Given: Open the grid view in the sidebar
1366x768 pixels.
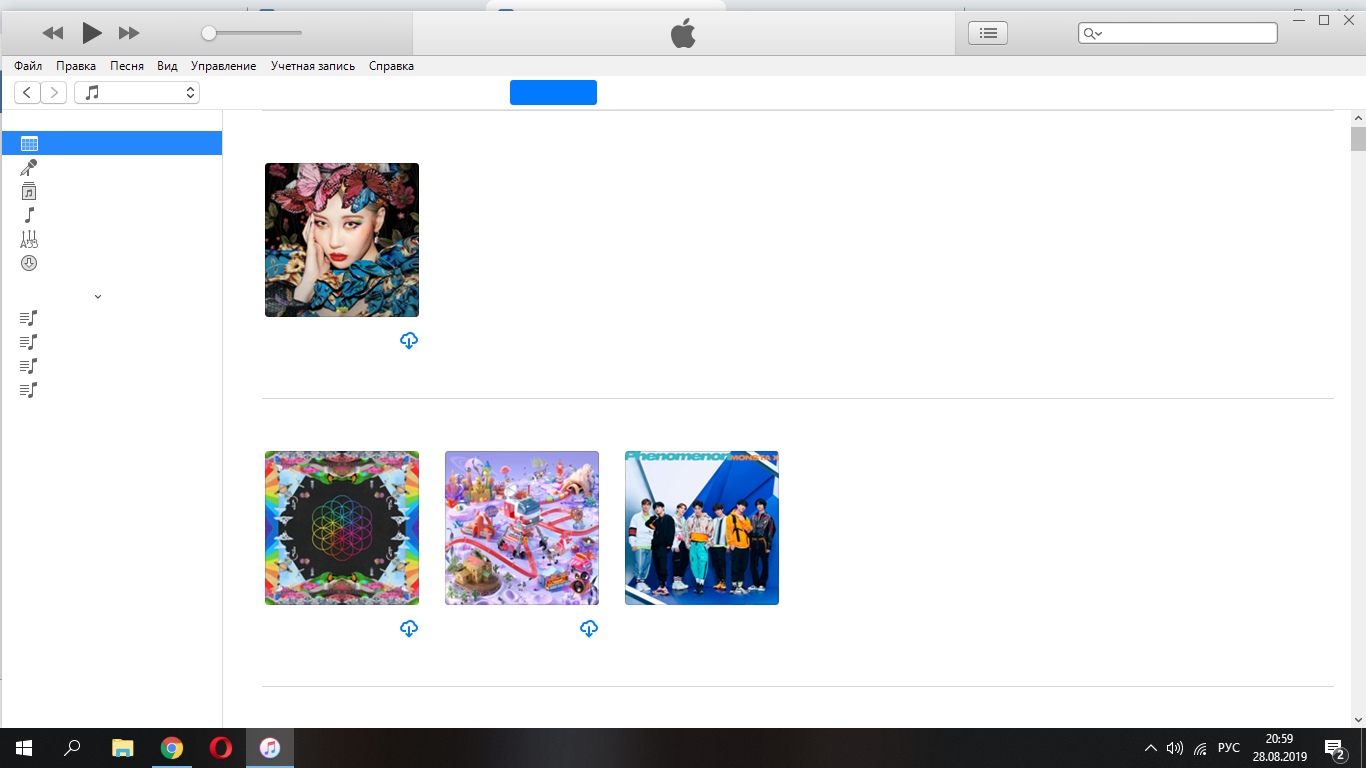Looking at the screenshot, I should pyautogui.click(x=111, y=144).
